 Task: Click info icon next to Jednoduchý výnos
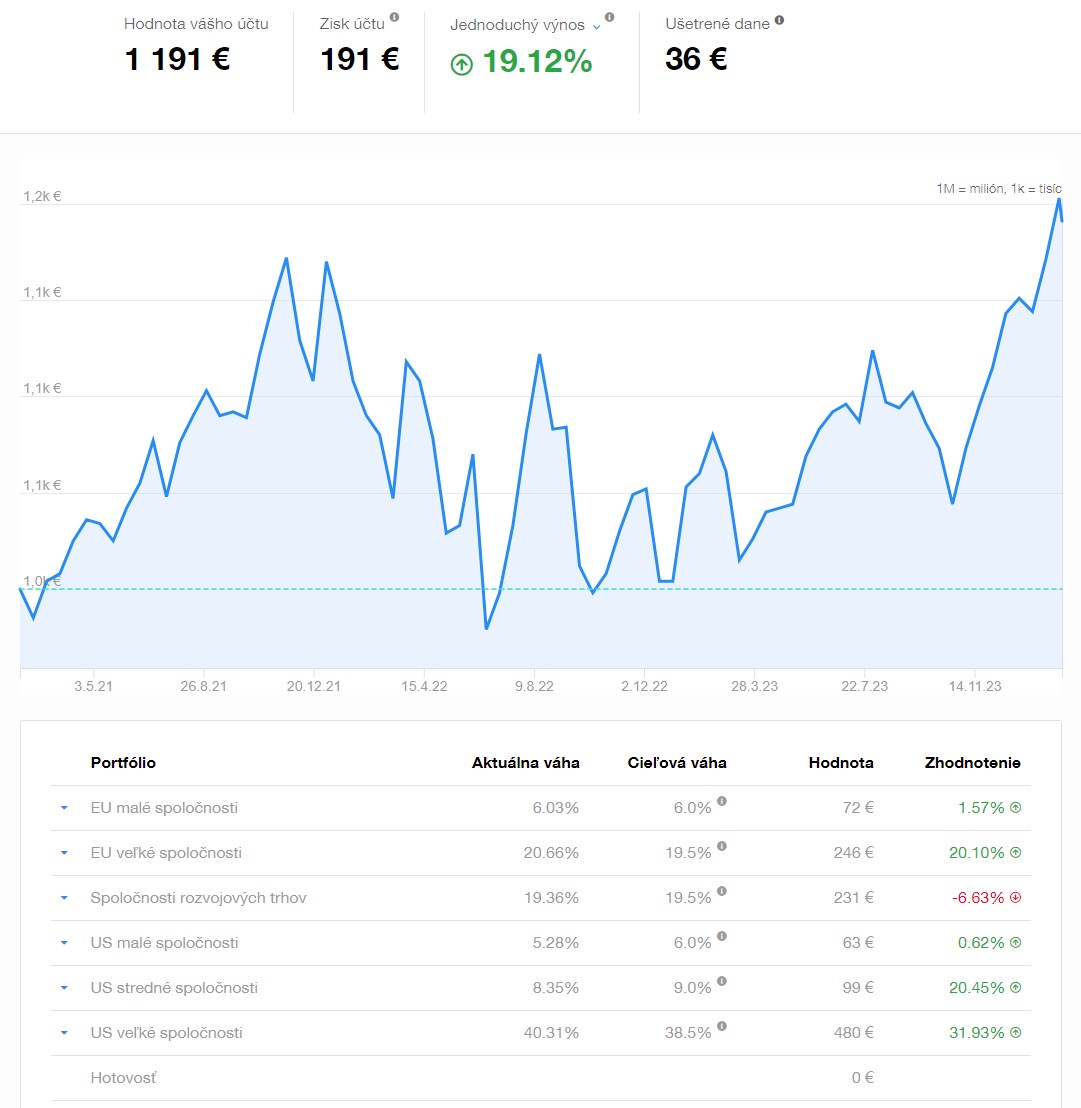610,18
